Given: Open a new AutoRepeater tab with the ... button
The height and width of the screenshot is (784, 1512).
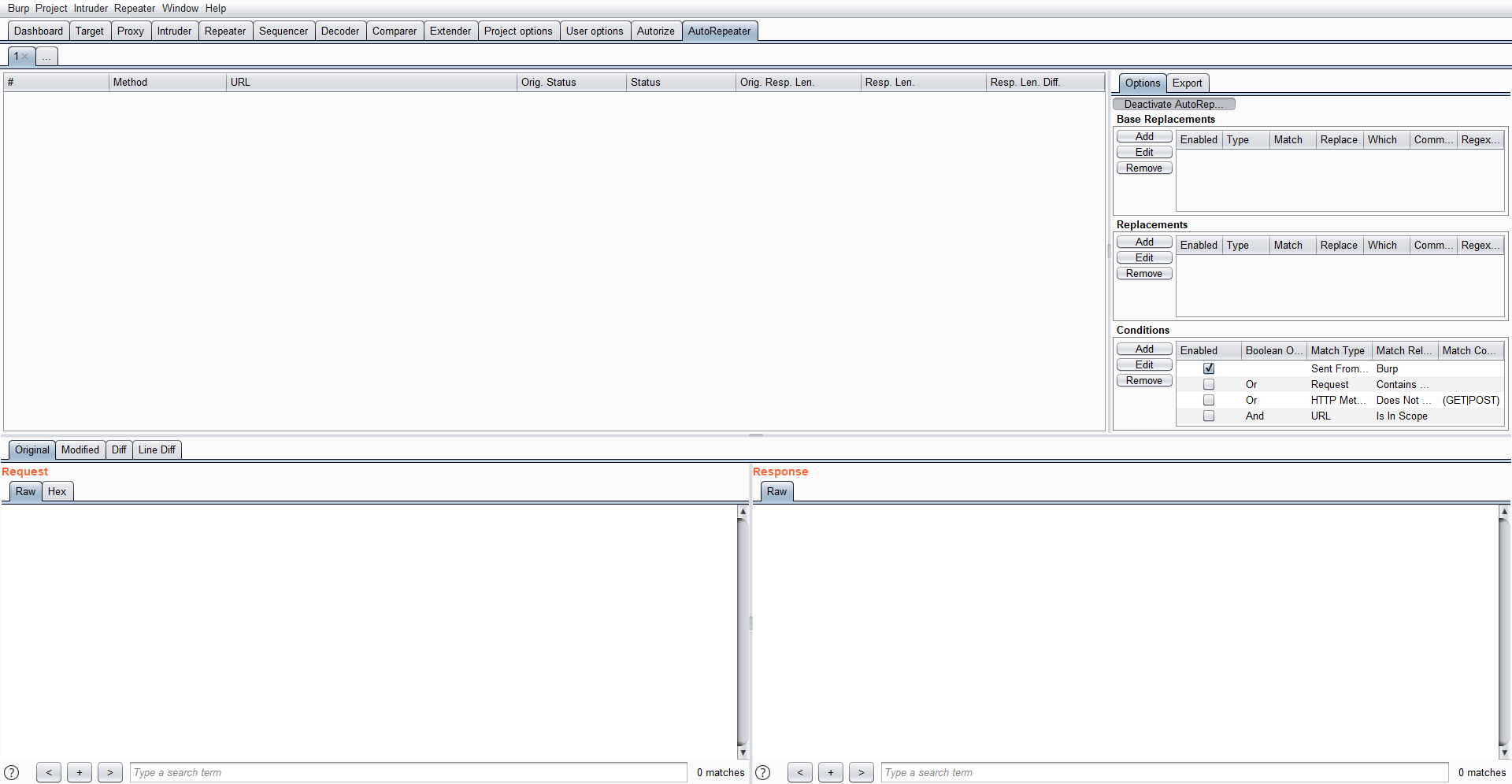Looking at the screenshot, I should pos(46,57).
